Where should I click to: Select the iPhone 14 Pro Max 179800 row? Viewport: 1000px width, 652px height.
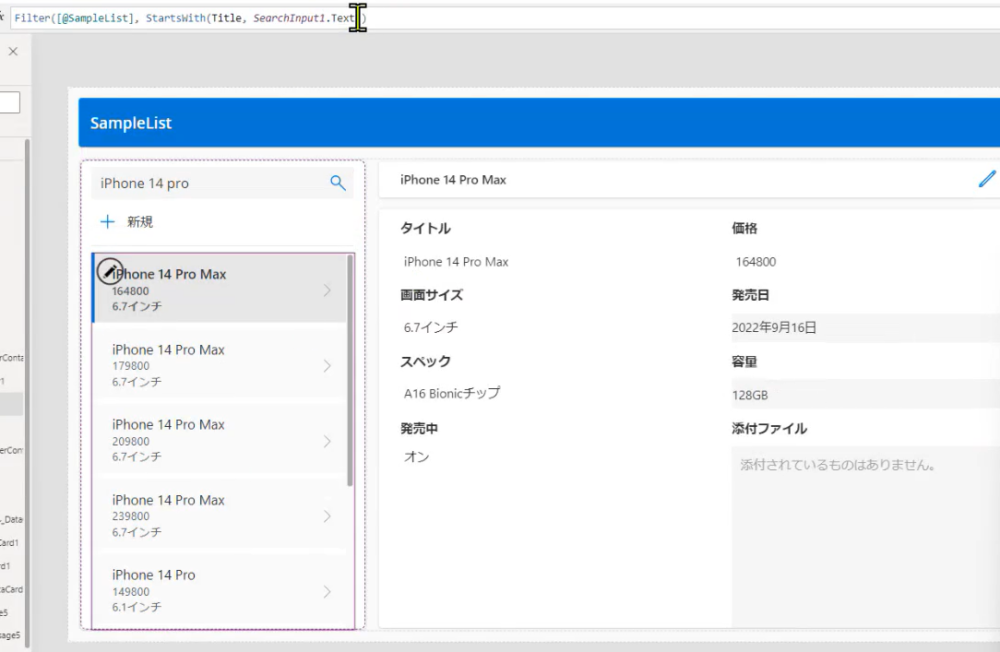[220, 366]
